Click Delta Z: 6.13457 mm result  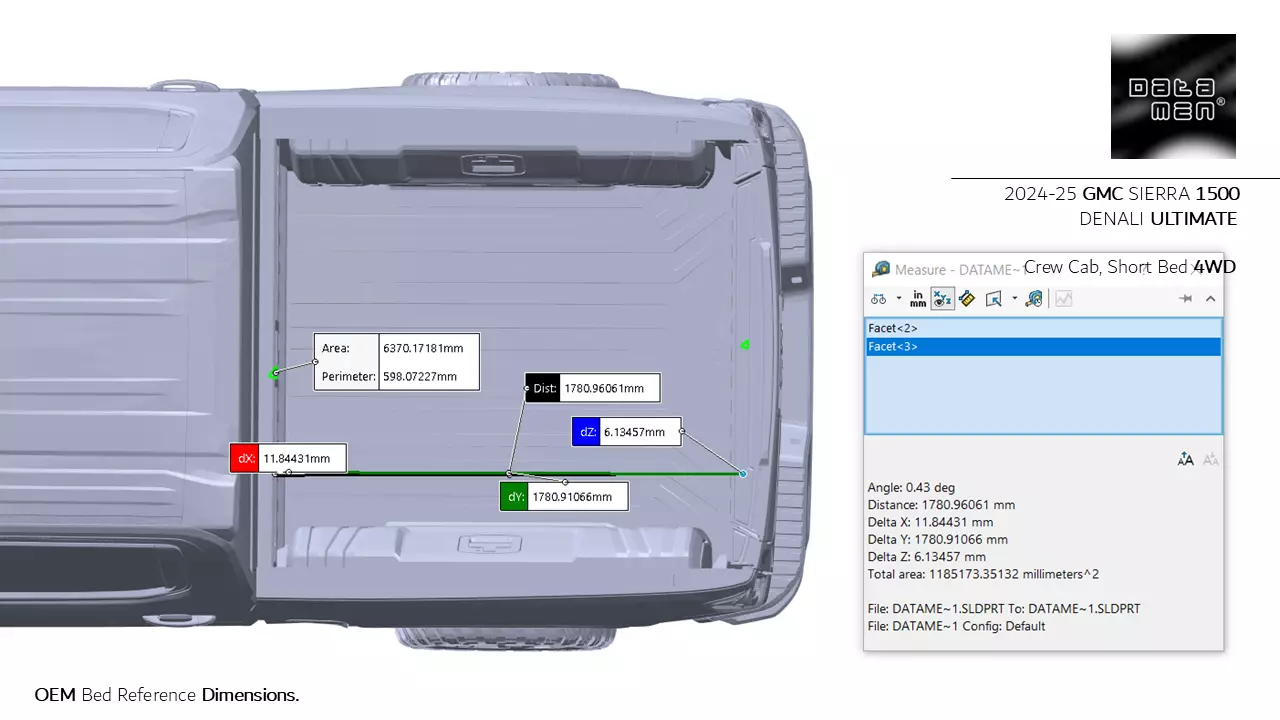click(926, 556)
